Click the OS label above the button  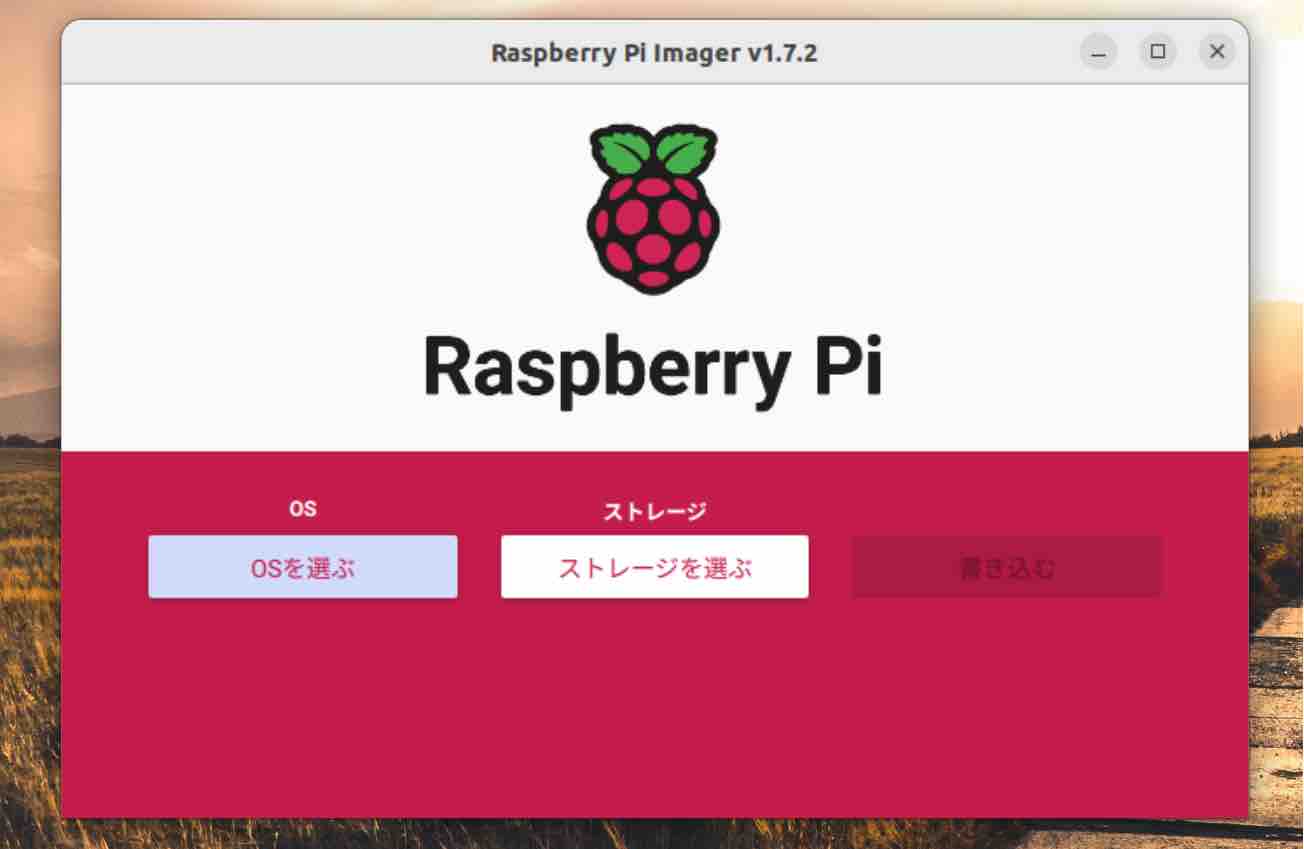pos(303,509)
